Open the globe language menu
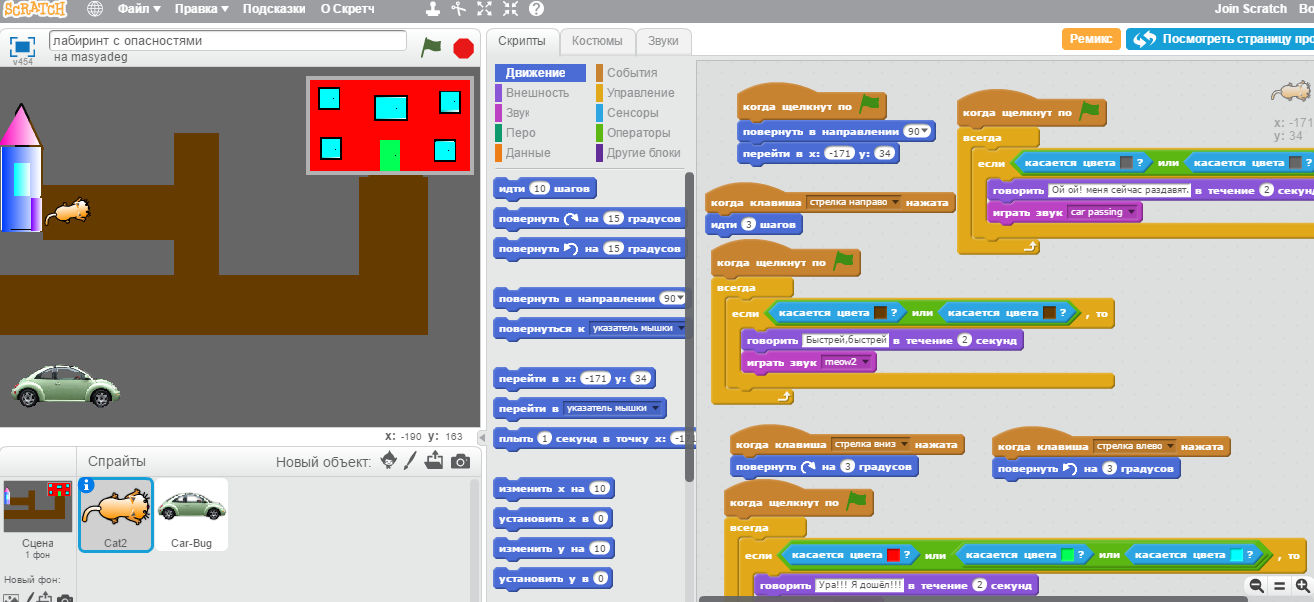The image size is (1314, 602). coord(95,9)
